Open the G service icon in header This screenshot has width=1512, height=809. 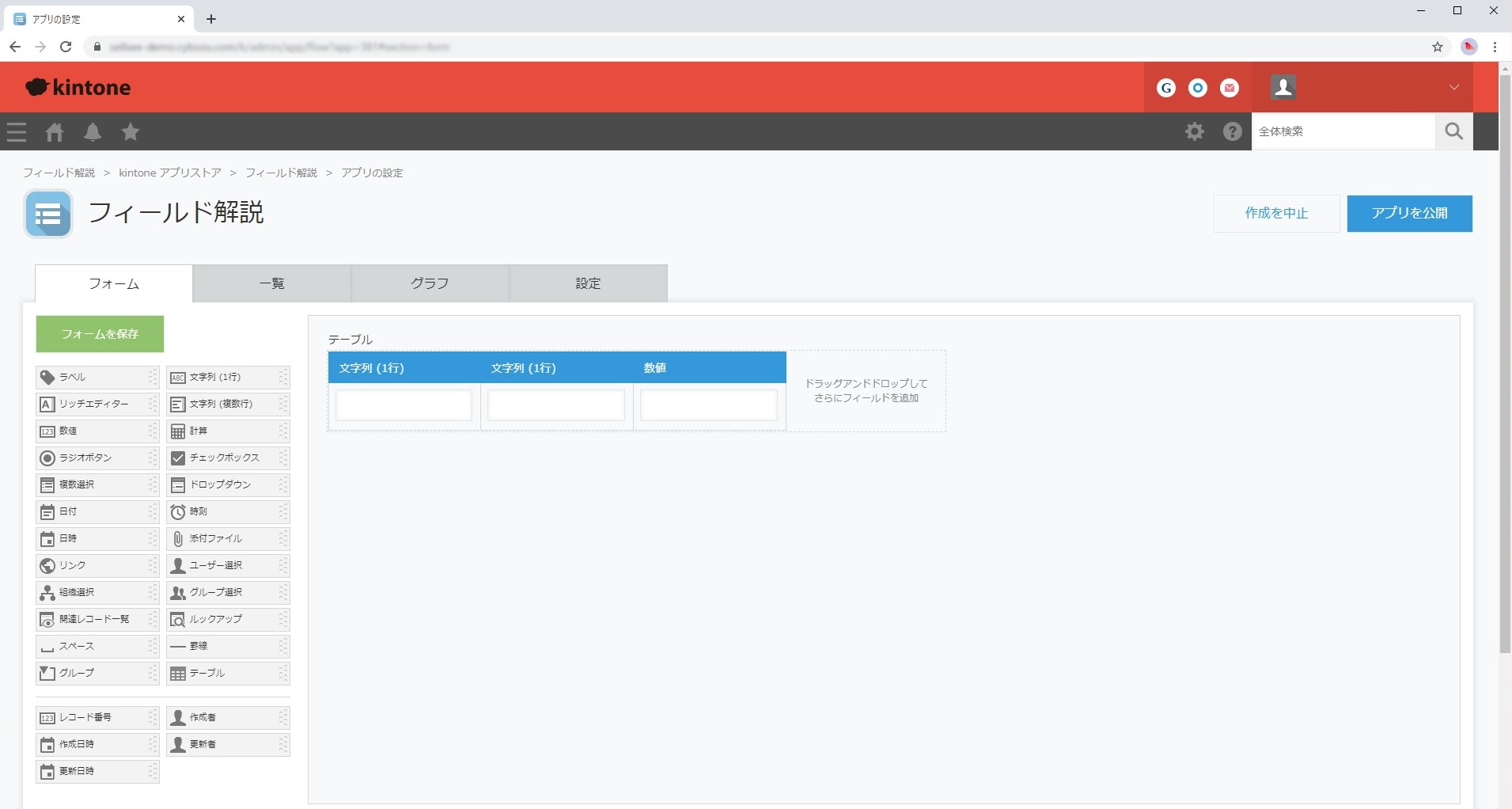1166,88
